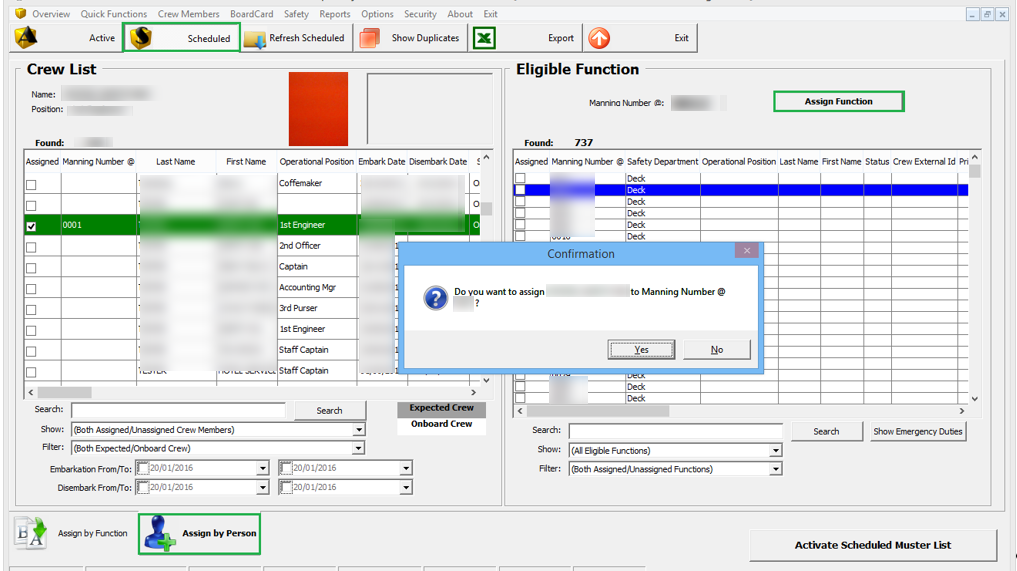Open Embarkation To date picker
1017x571 pixels.
point(406,468)
